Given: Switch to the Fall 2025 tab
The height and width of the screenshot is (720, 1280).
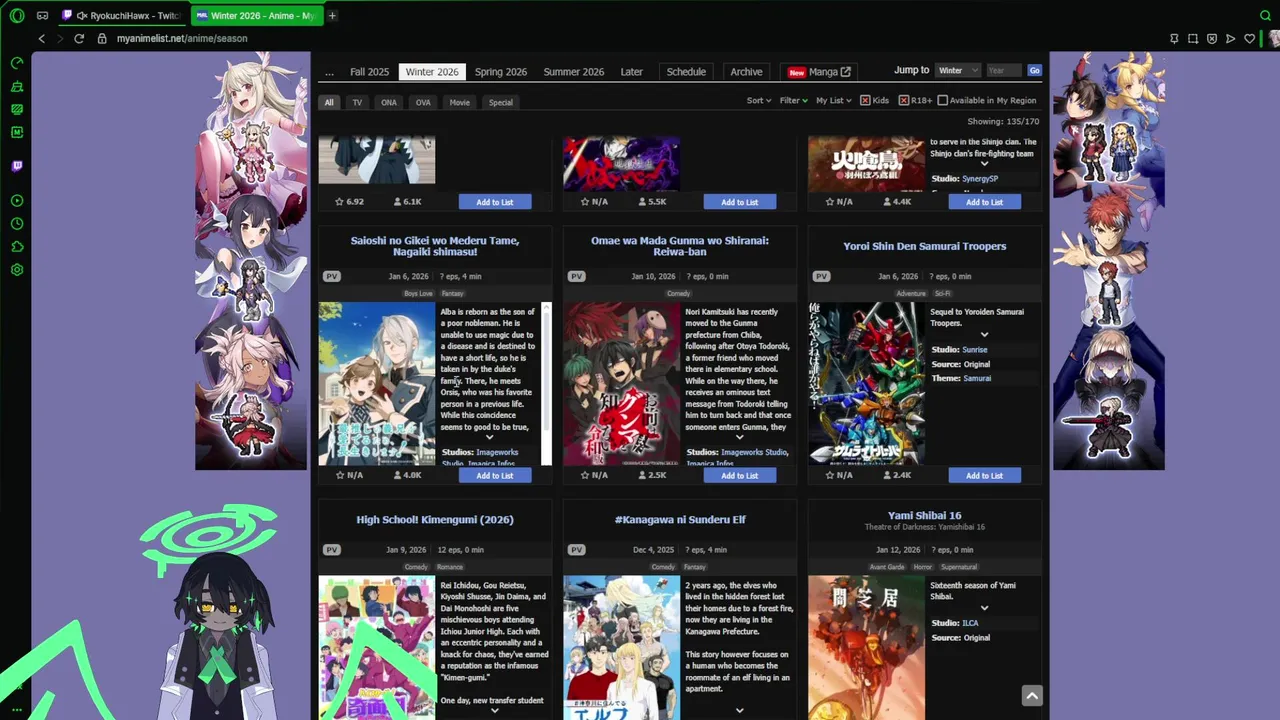Looking at the screenshot, I should point(369,72).
